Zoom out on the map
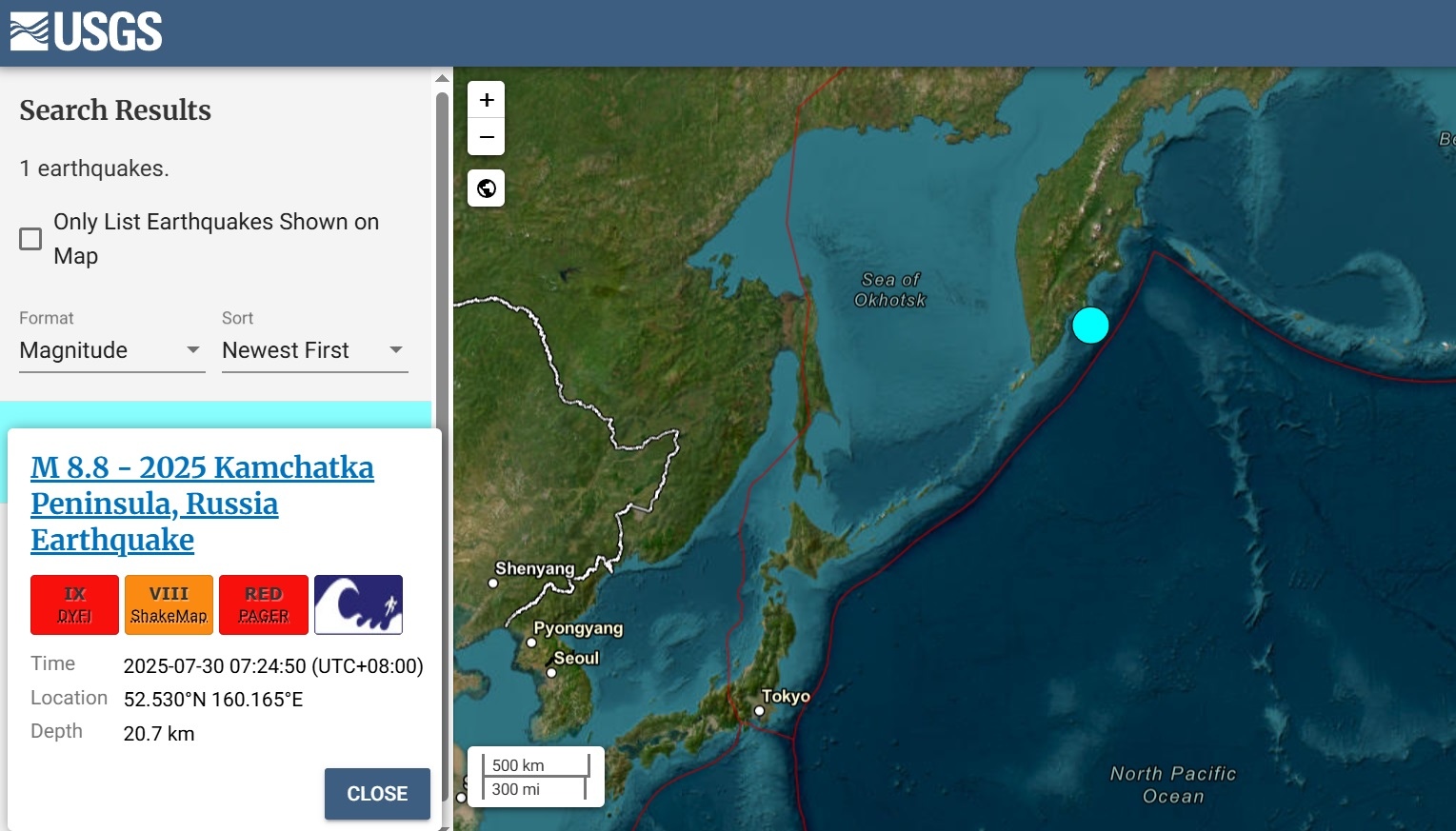 [x=487, y=137]
